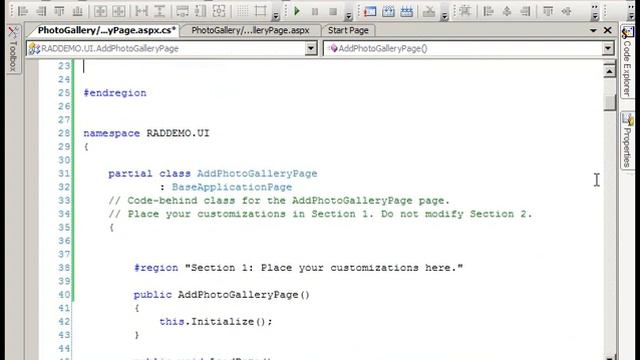Click the greyed grid icon after the separator
The image size is (640, 360).
(x=465, y=11)
